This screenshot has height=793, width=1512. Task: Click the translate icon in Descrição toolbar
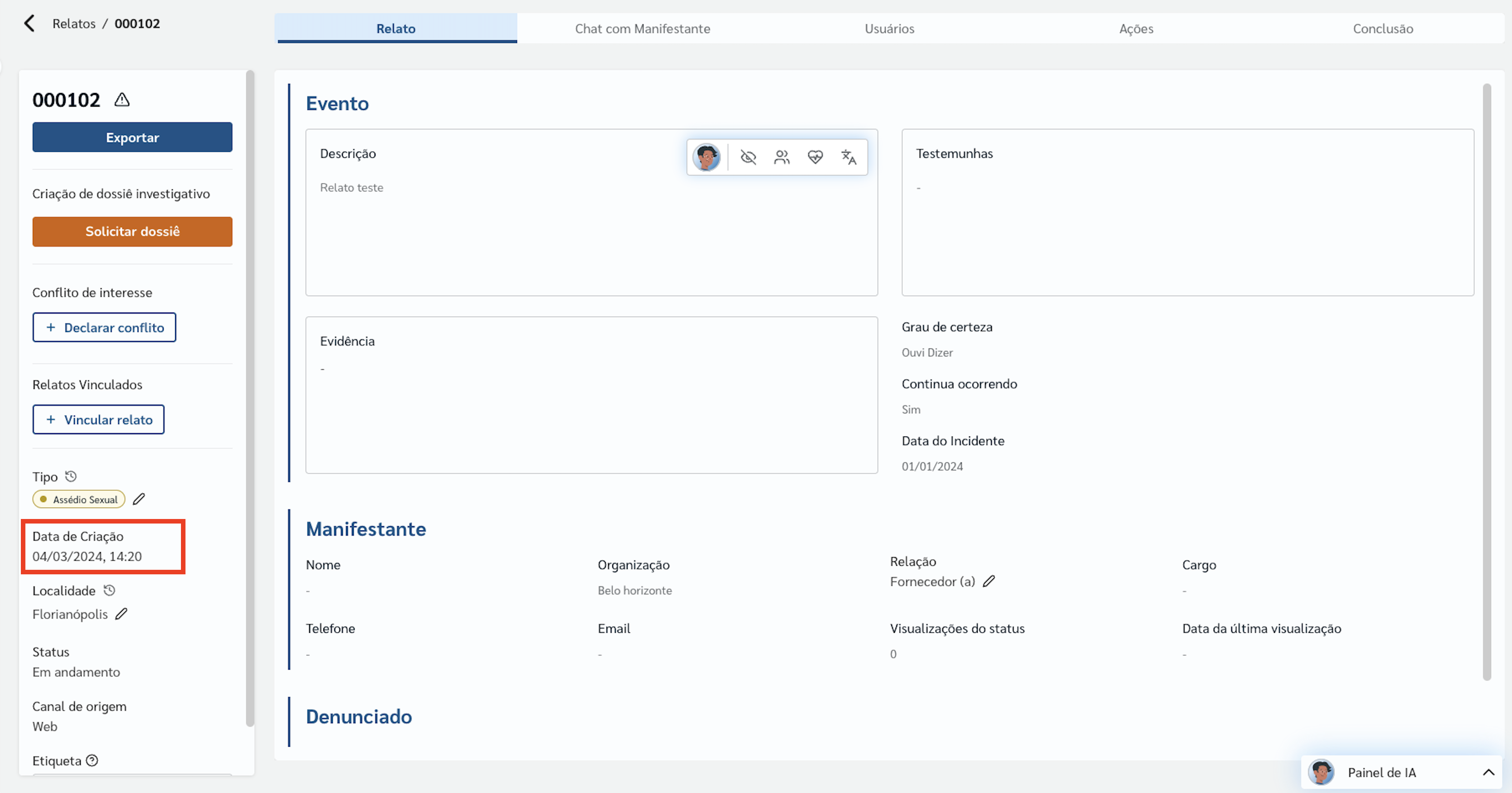[x=848, y=157]
